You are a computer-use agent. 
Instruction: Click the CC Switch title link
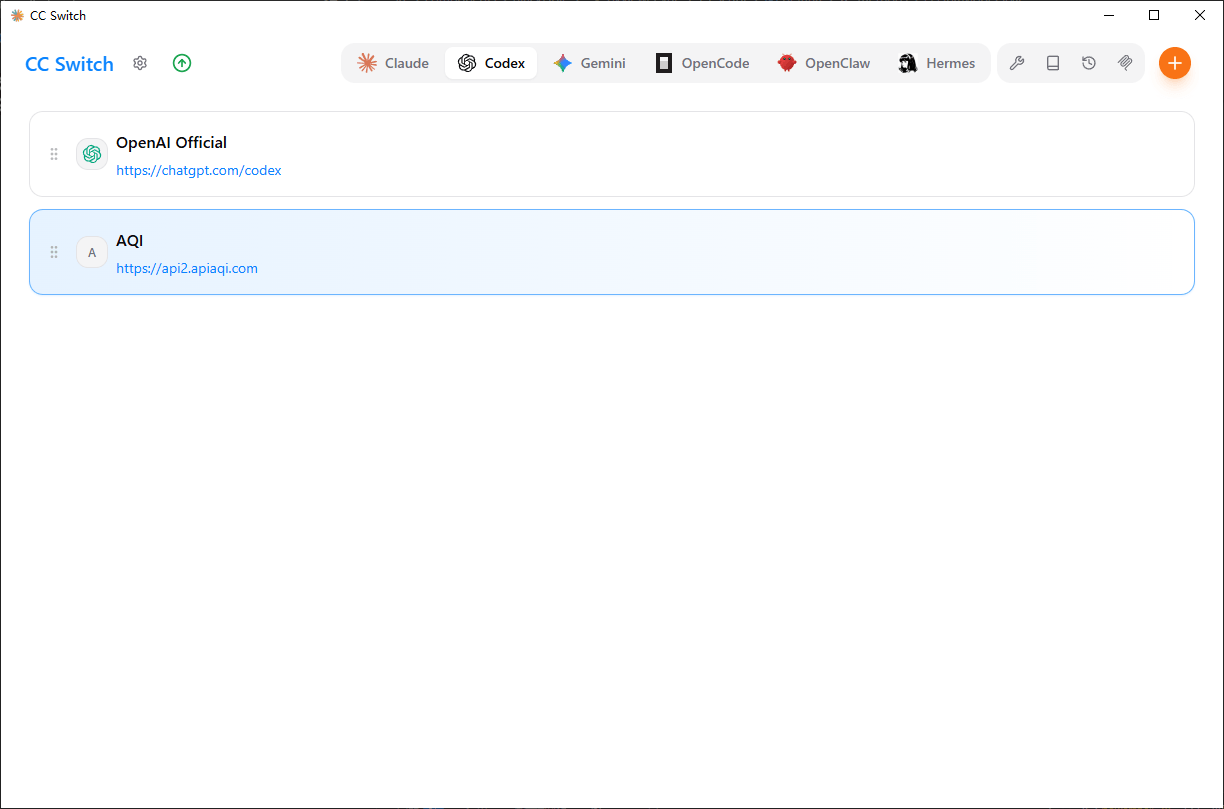(x=69, y=64)
